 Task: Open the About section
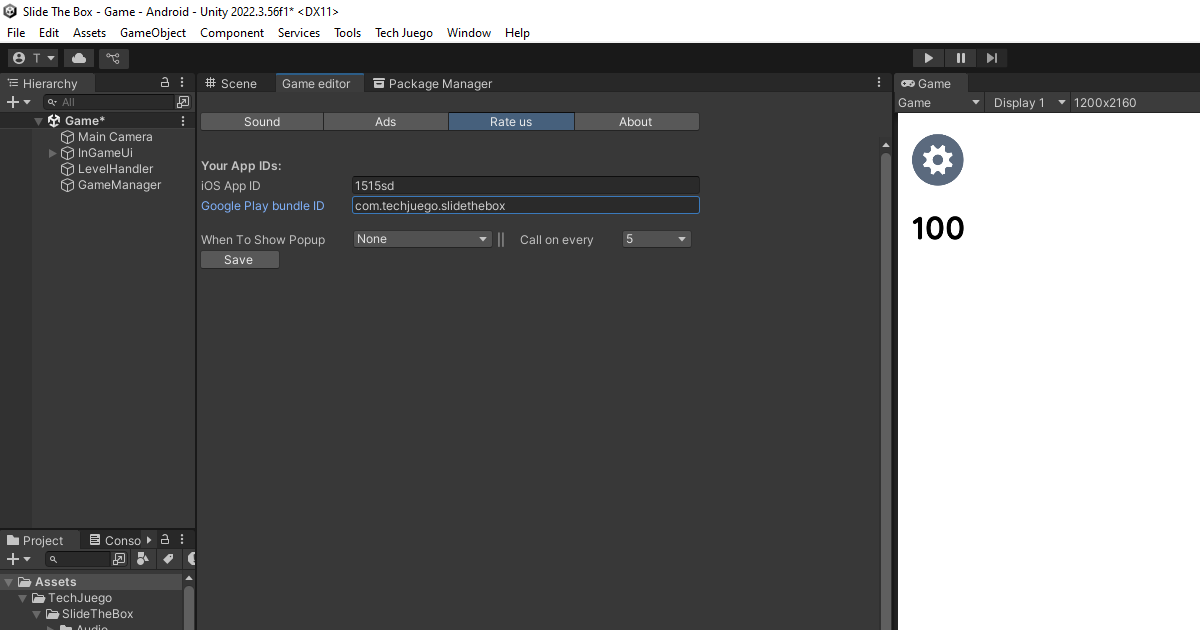pos(636,121)
